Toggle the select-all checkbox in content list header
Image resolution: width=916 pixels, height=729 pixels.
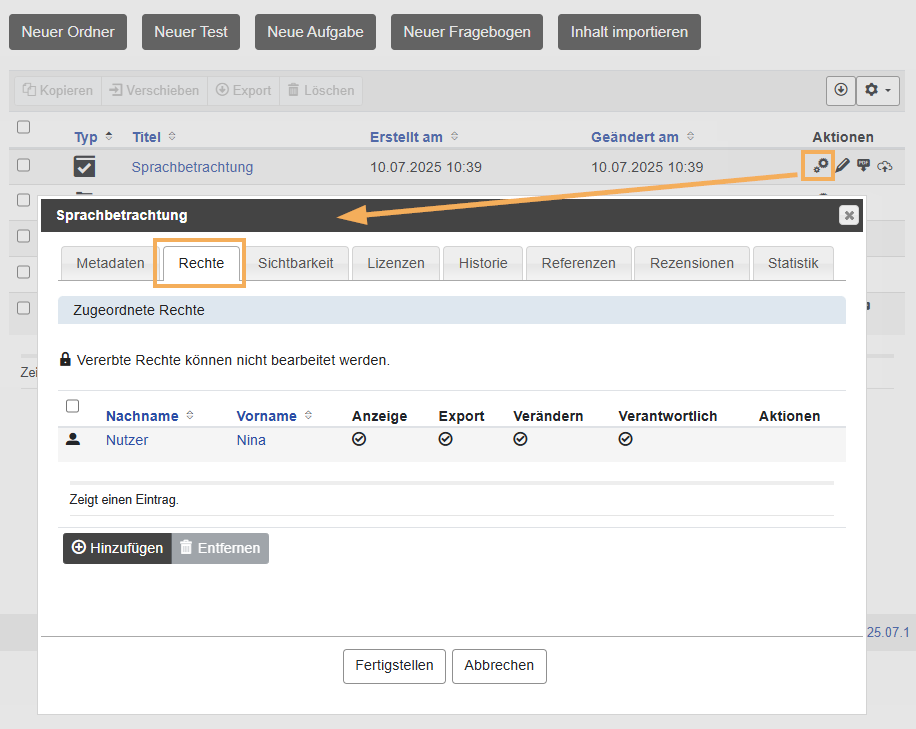click(24, 127)
